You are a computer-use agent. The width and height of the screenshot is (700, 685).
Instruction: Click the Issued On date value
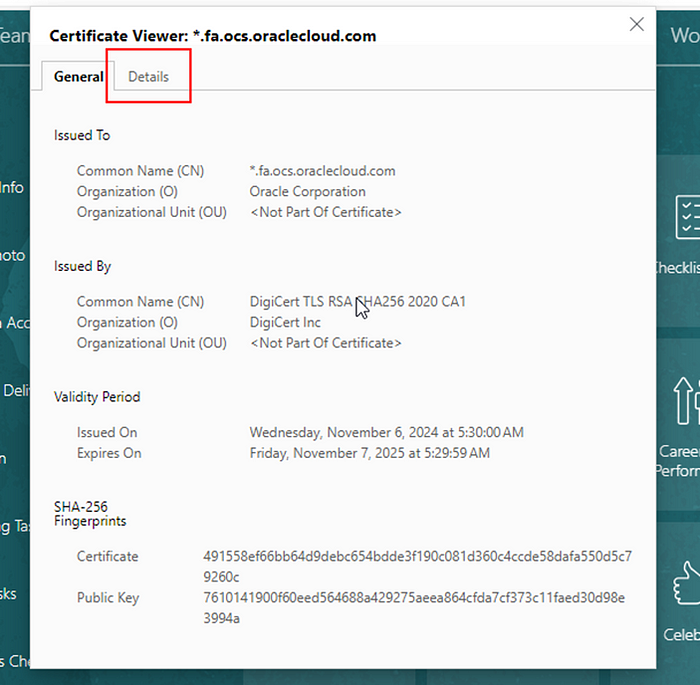pyautogui.click(x=387, y=432)
